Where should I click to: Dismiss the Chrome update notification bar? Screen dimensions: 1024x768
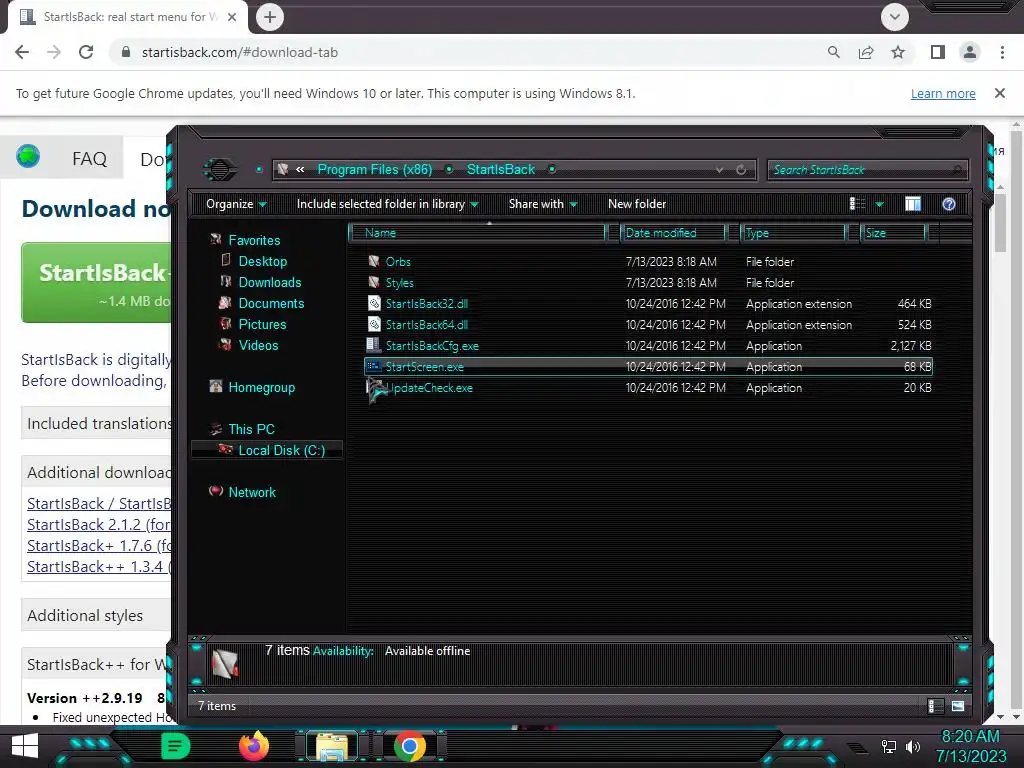coord(1000,93)
